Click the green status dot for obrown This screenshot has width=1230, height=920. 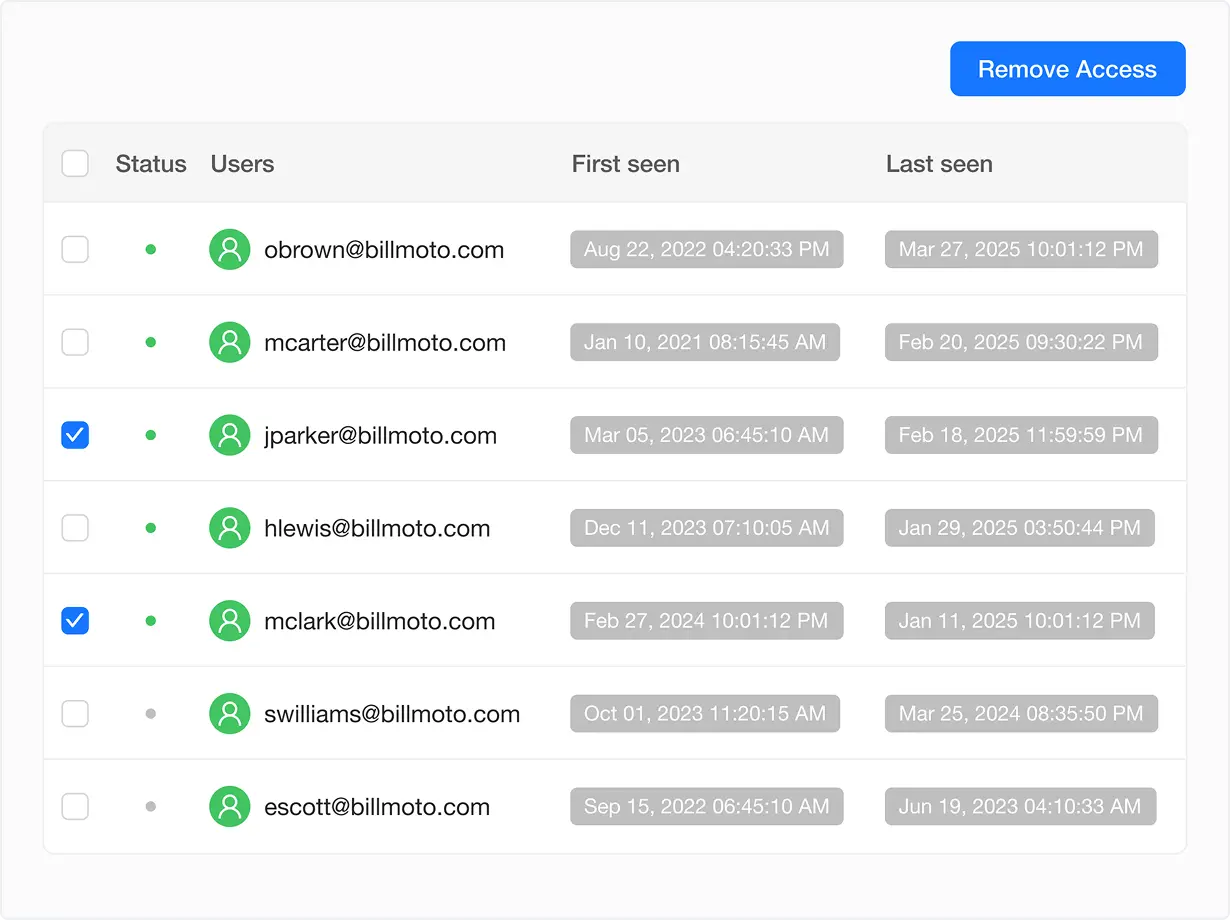click(x=150, y=249)
